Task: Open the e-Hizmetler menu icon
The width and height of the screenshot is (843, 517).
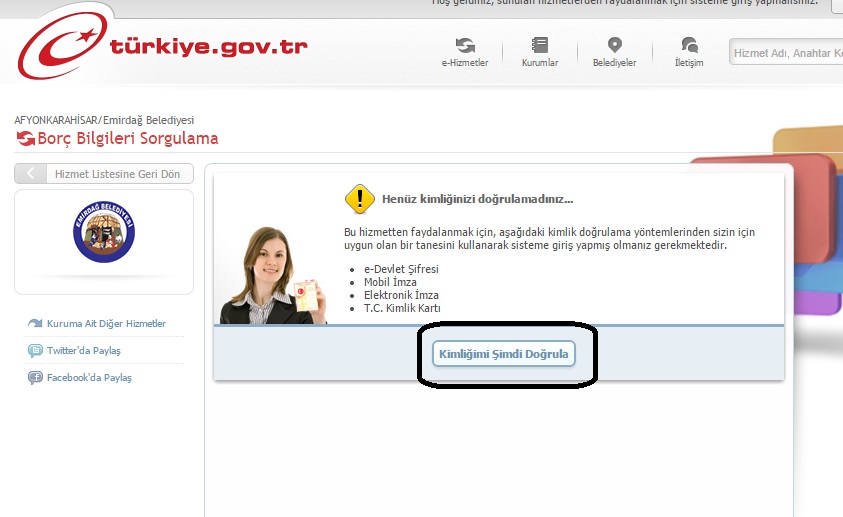Action: (x=465, y=46)
